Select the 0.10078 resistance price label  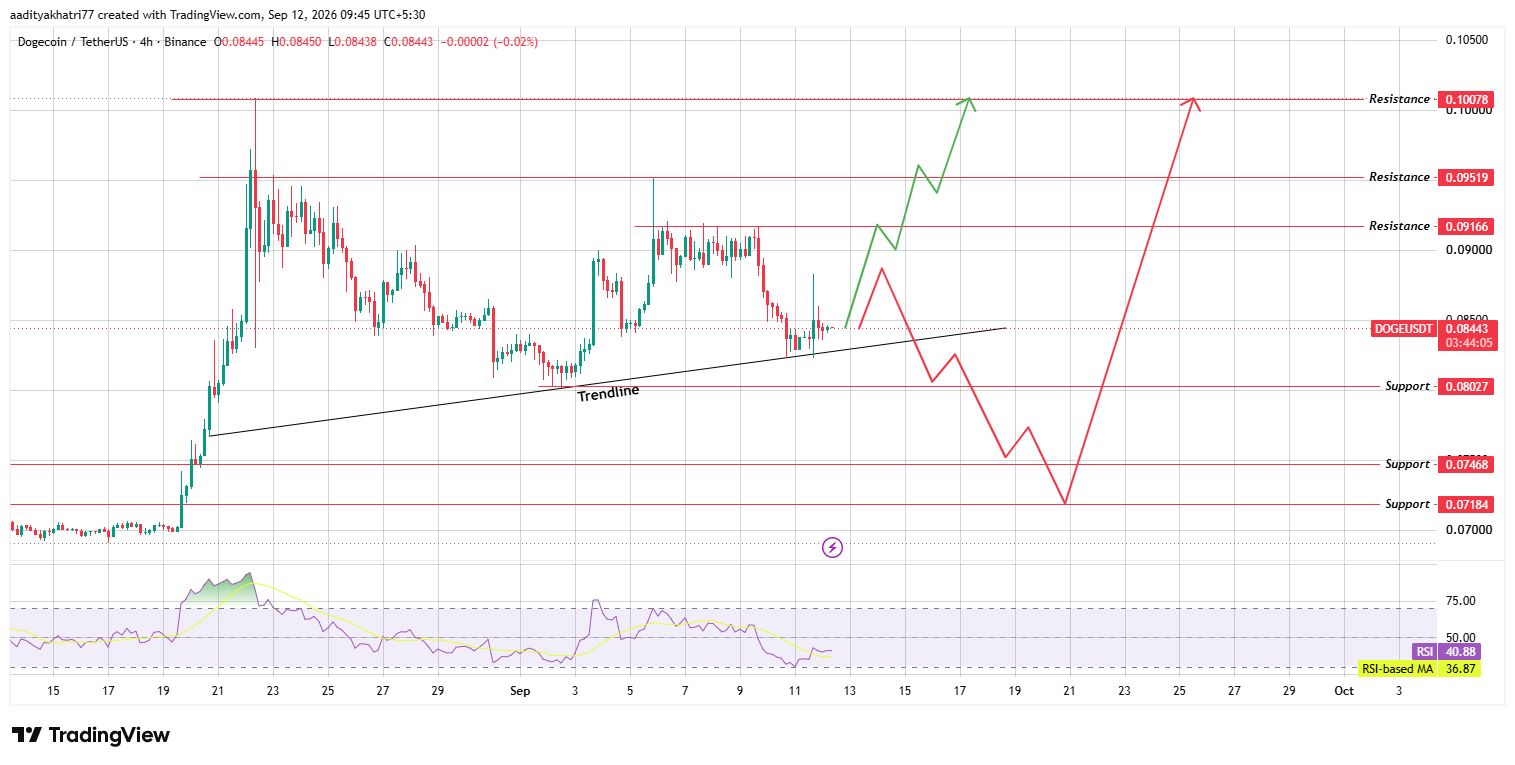(1468, 99)
